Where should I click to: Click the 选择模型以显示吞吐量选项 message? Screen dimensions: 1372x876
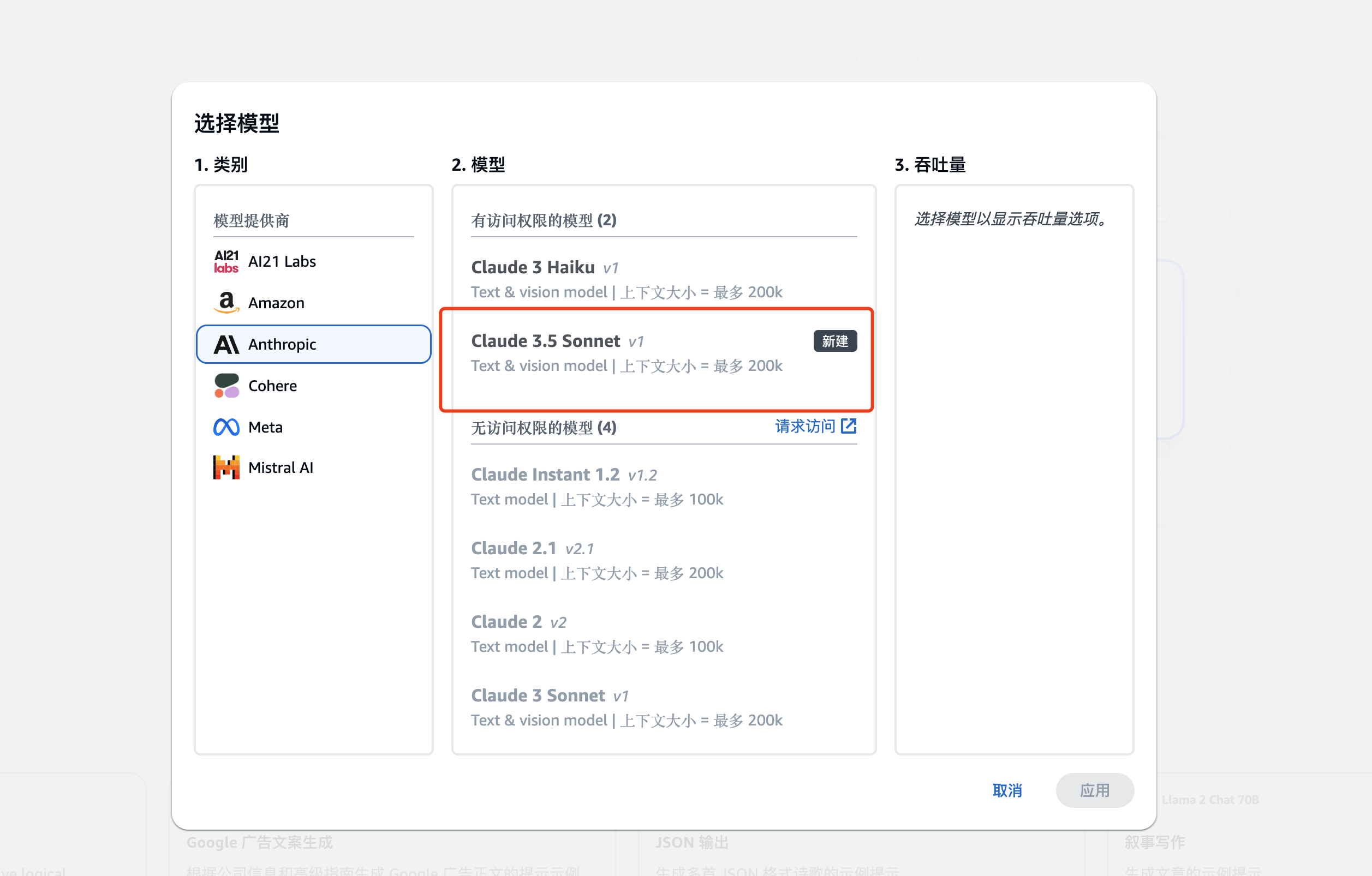coord(1011,219)
